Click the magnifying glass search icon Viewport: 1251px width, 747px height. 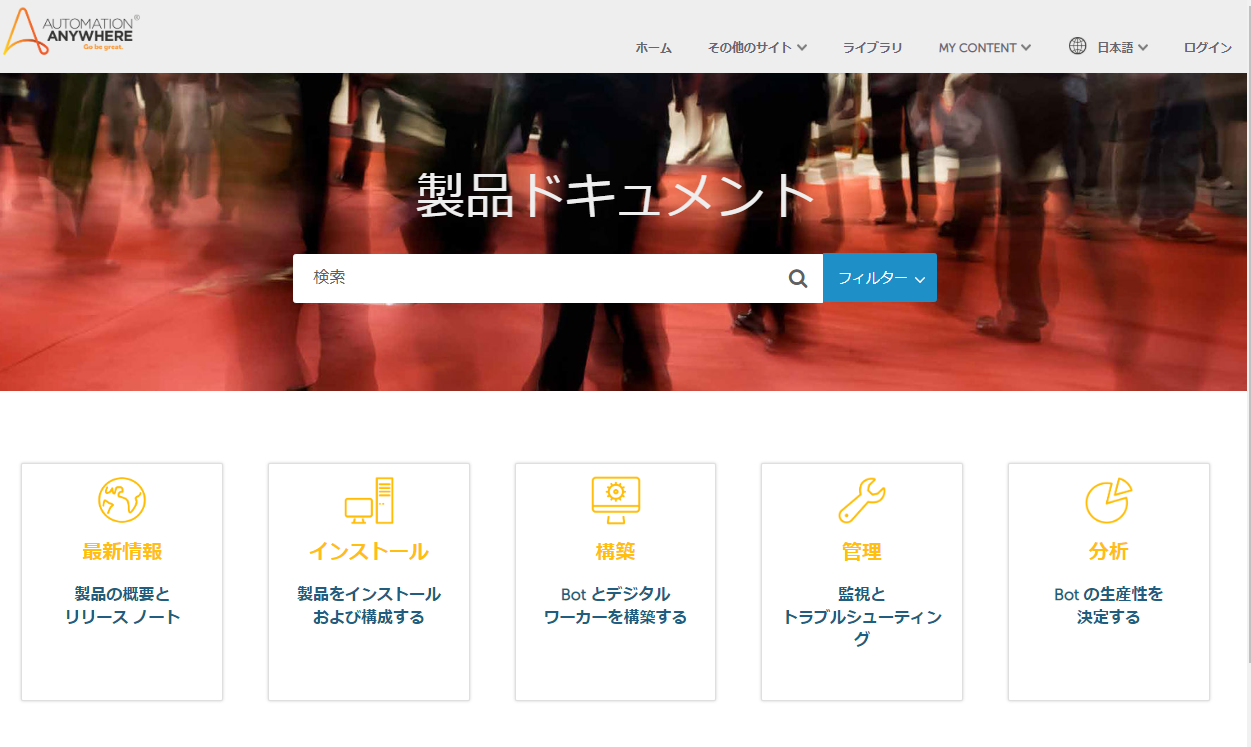(x=797, y=278)
